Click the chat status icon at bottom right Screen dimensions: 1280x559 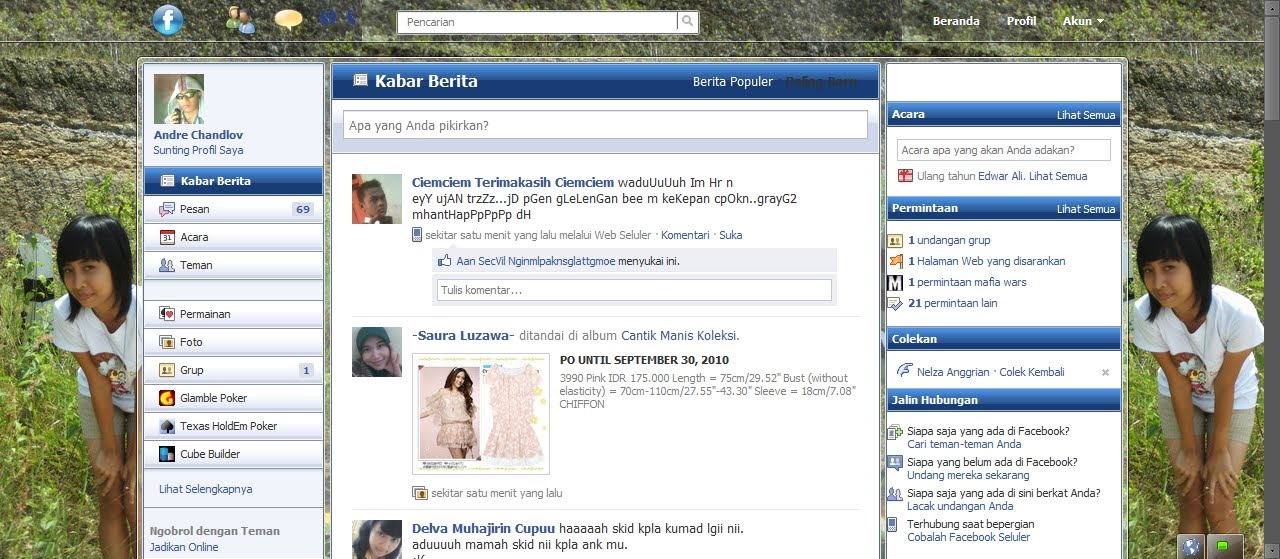(1222, 546)
